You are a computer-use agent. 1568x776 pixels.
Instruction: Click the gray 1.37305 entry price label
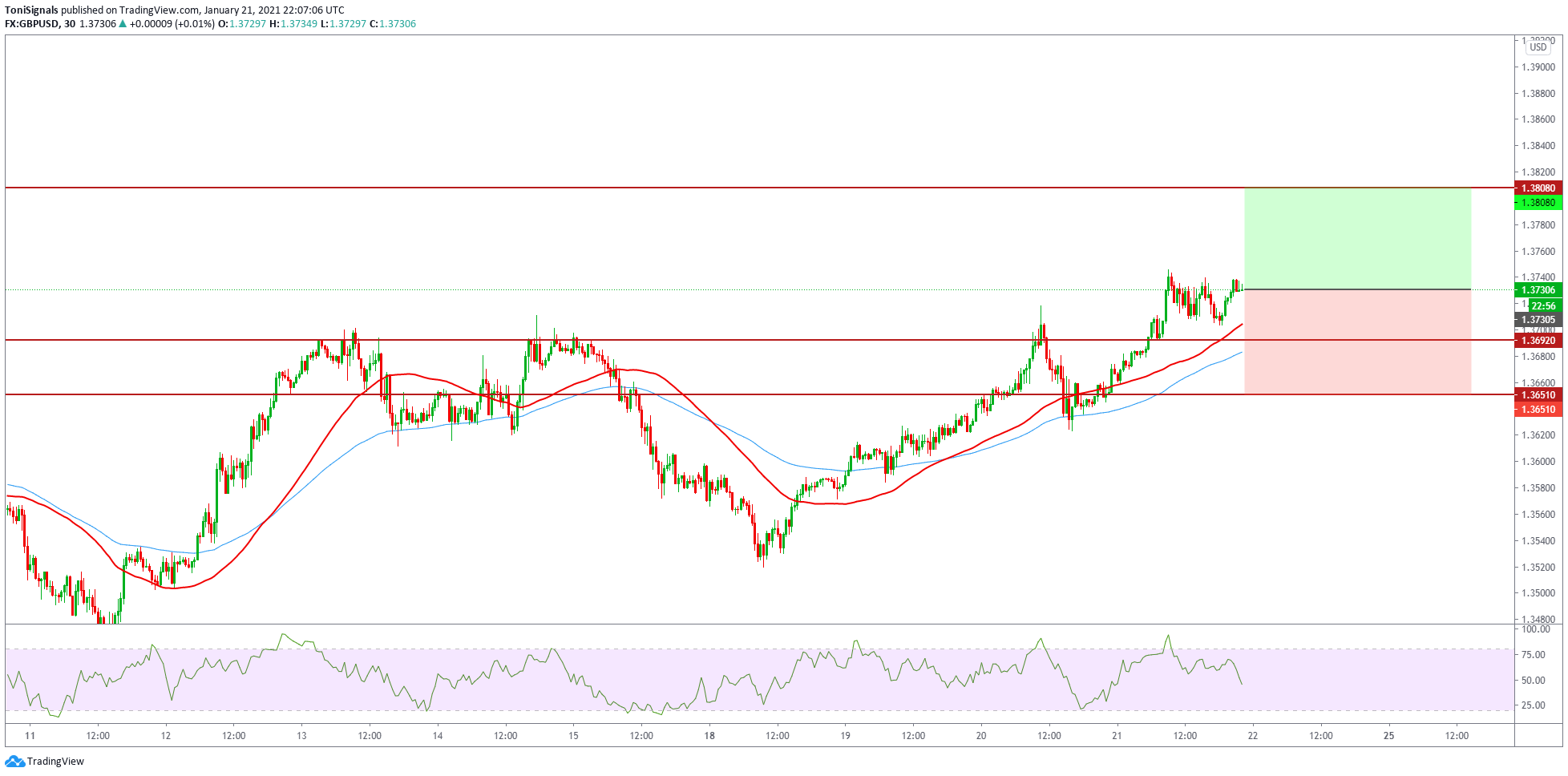tap(1538, 320)
